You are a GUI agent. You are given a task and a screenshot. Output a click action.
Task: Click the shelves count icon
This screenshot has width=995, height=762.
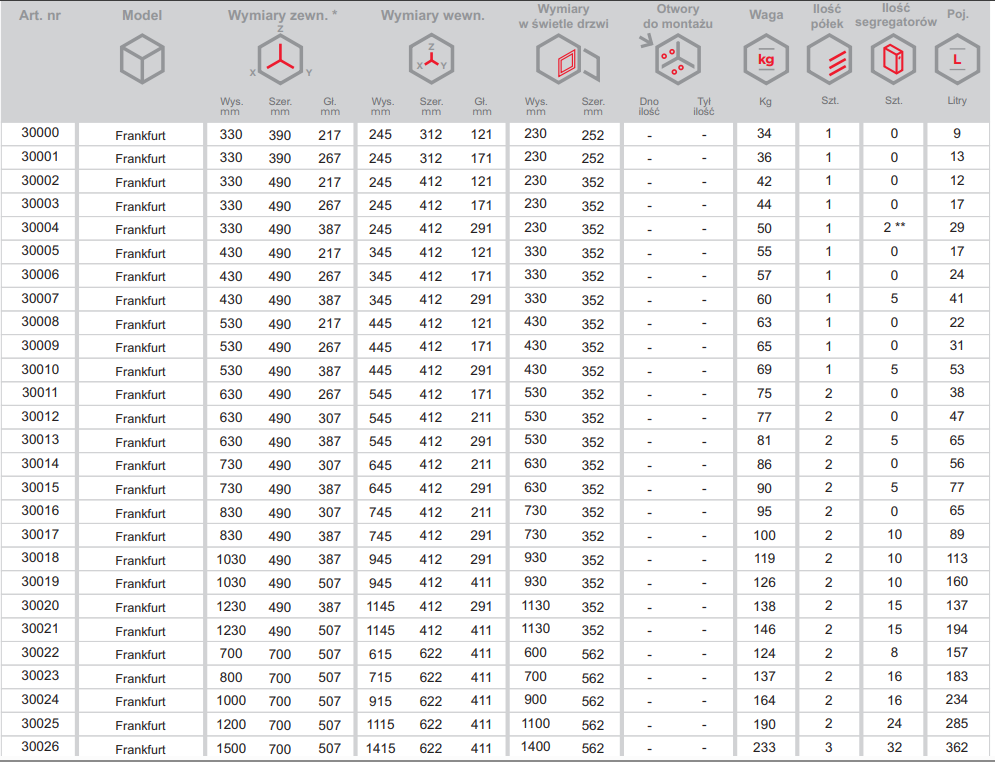[828, 62]
